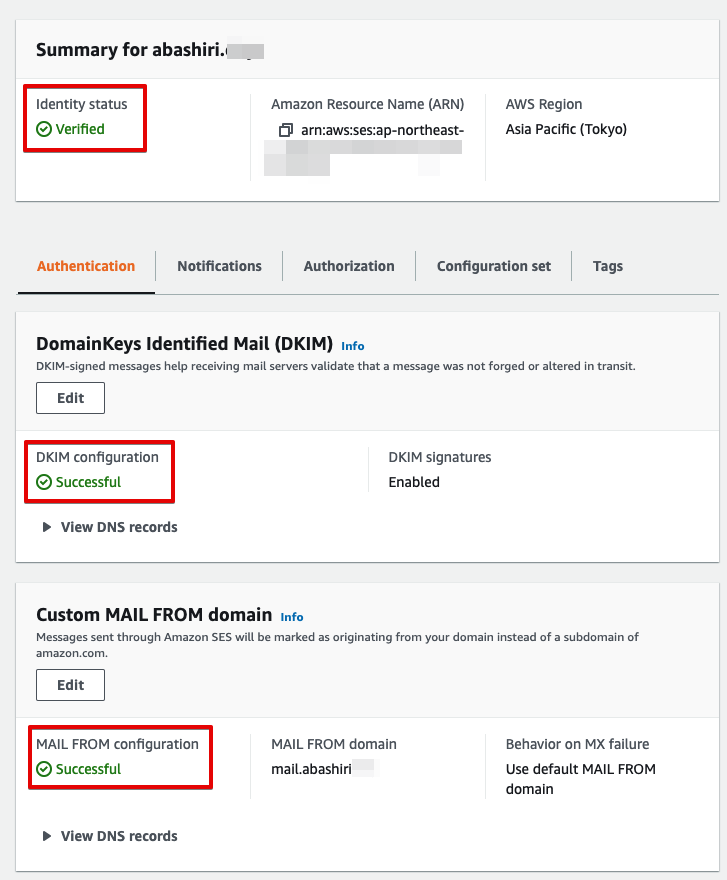Select the Authentication tab
Viewport: 727px width, 880px height.
point(85,266)
